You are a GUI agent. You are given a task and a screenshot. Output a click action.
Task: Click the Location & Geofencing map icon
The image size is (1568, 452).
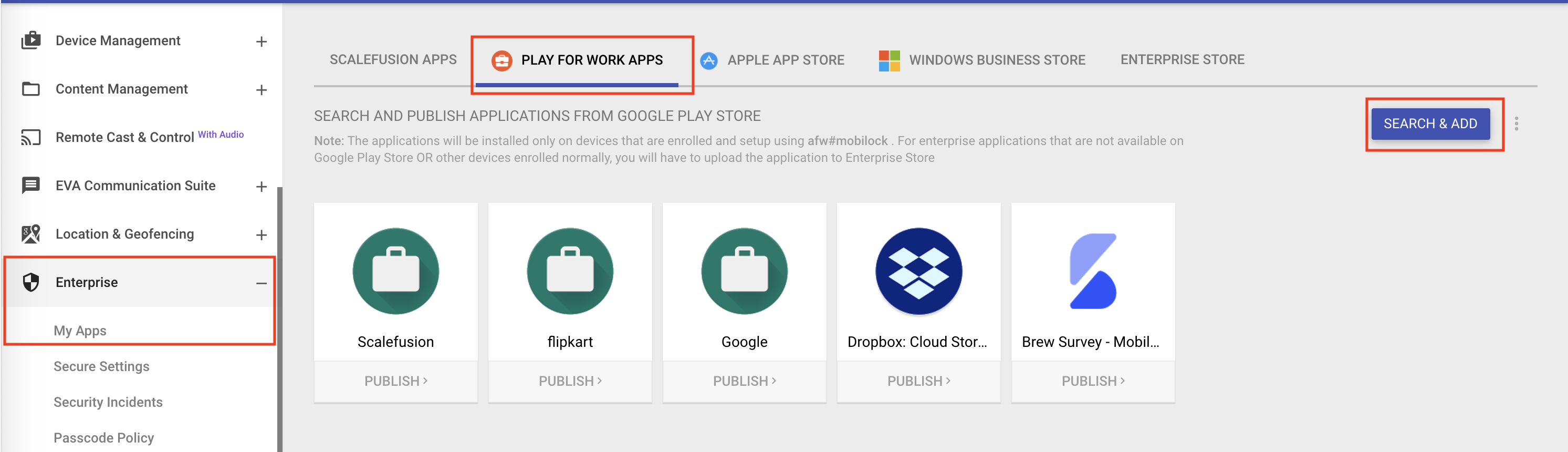coord(31,234)
